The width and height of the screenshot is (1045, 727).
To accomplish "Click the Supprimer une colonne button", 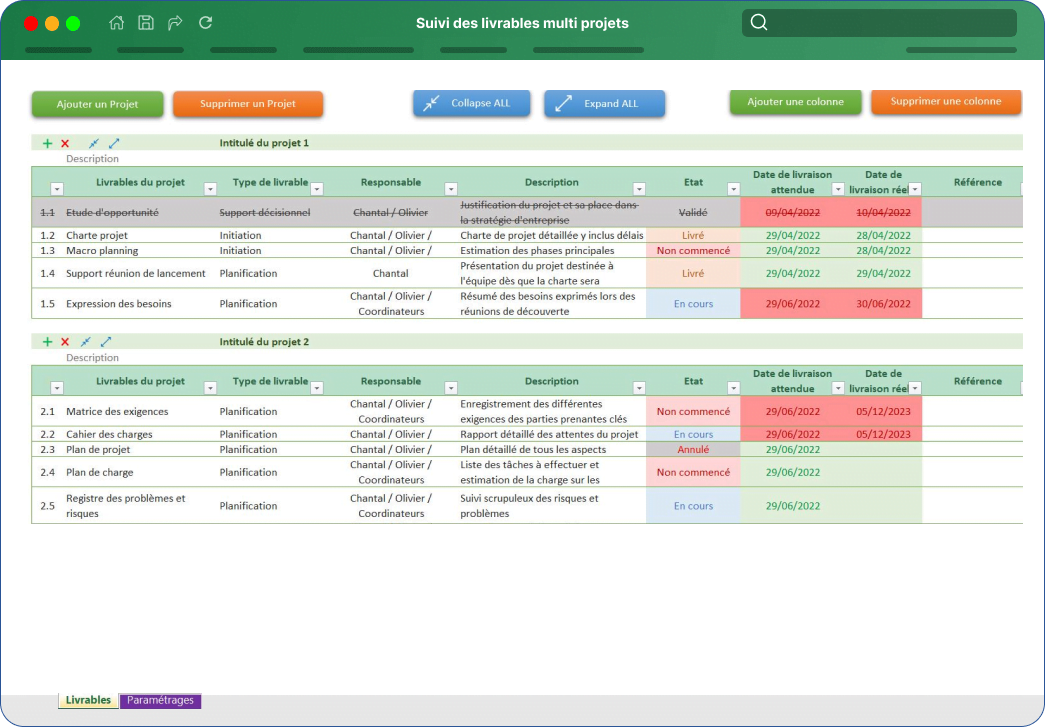I will [x=946, y=102].
